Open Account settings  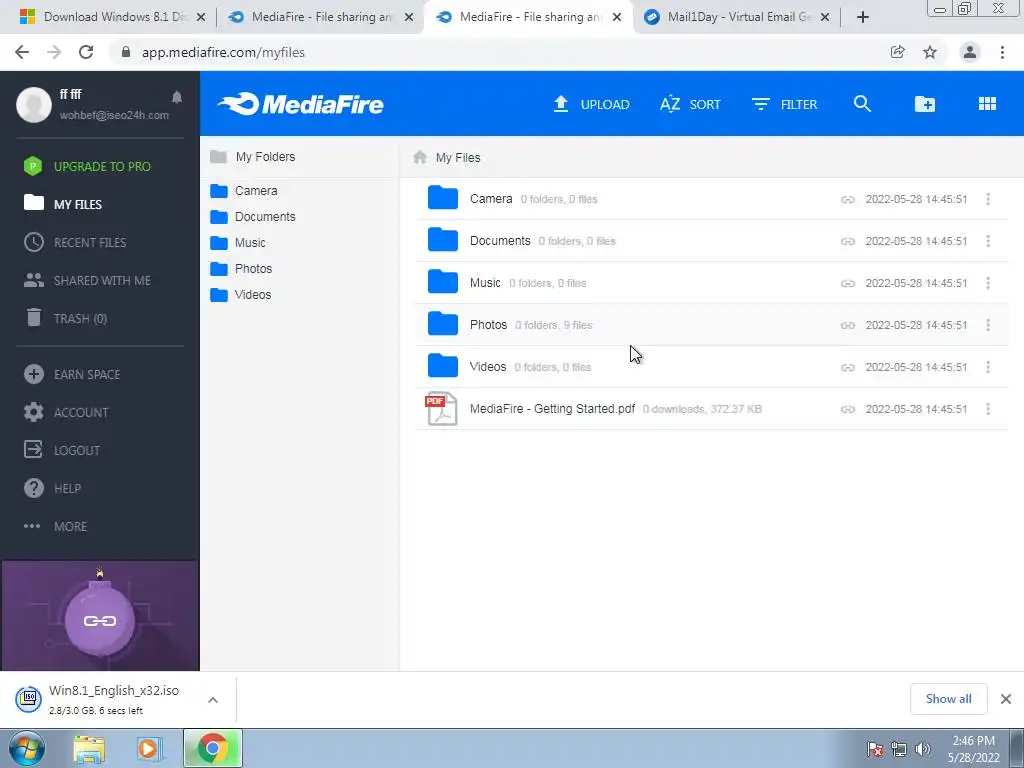tap(66, 412)
